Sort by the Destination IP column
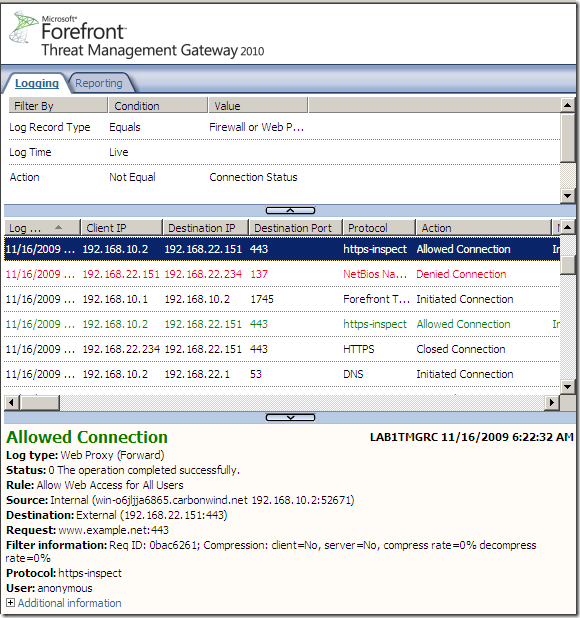 coord(205,227)
